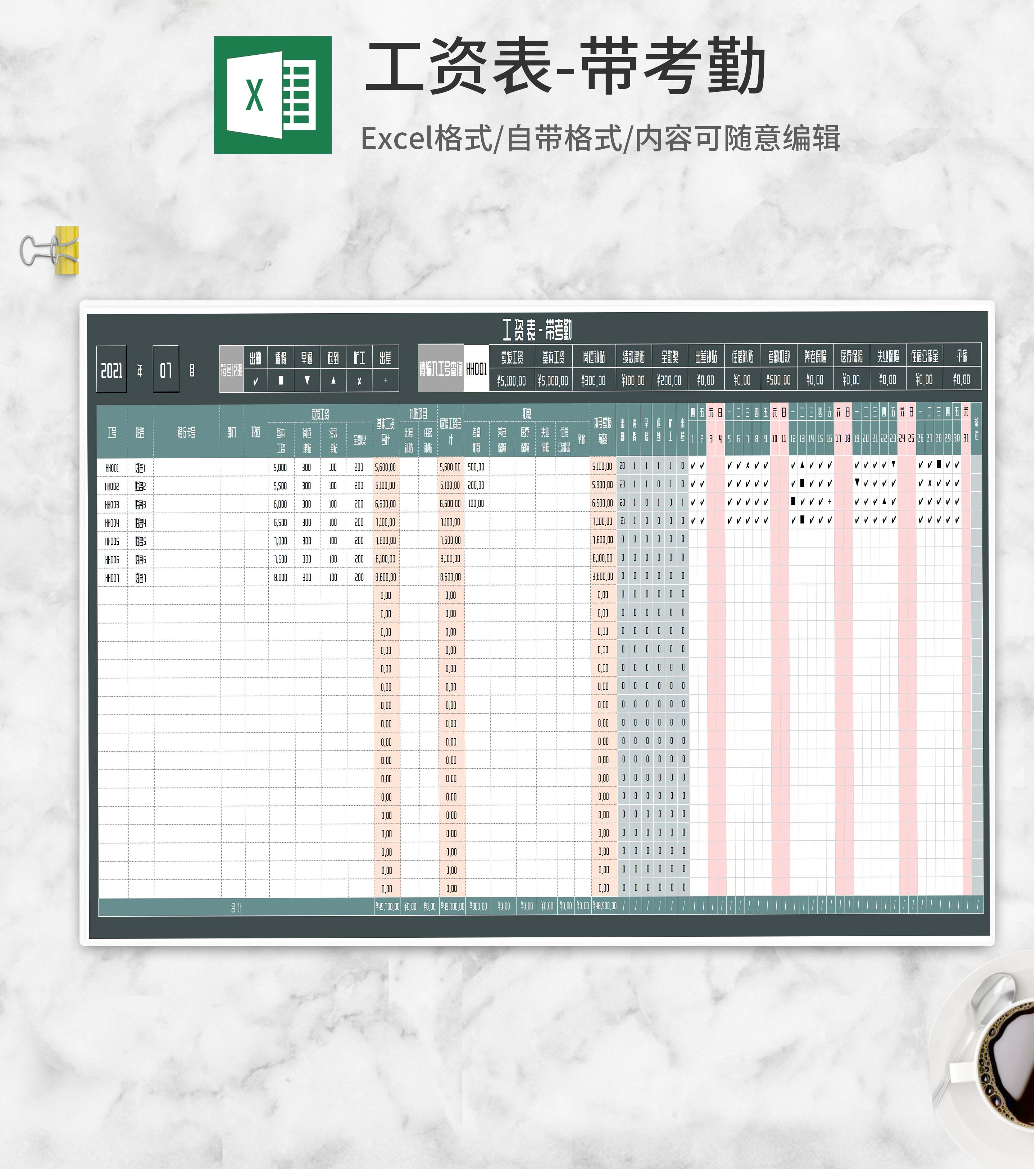Select the X symbol representing 旷工
Image resolution: width=1036 pixels, height=1169 pixels.
click(x=359, y=382)
